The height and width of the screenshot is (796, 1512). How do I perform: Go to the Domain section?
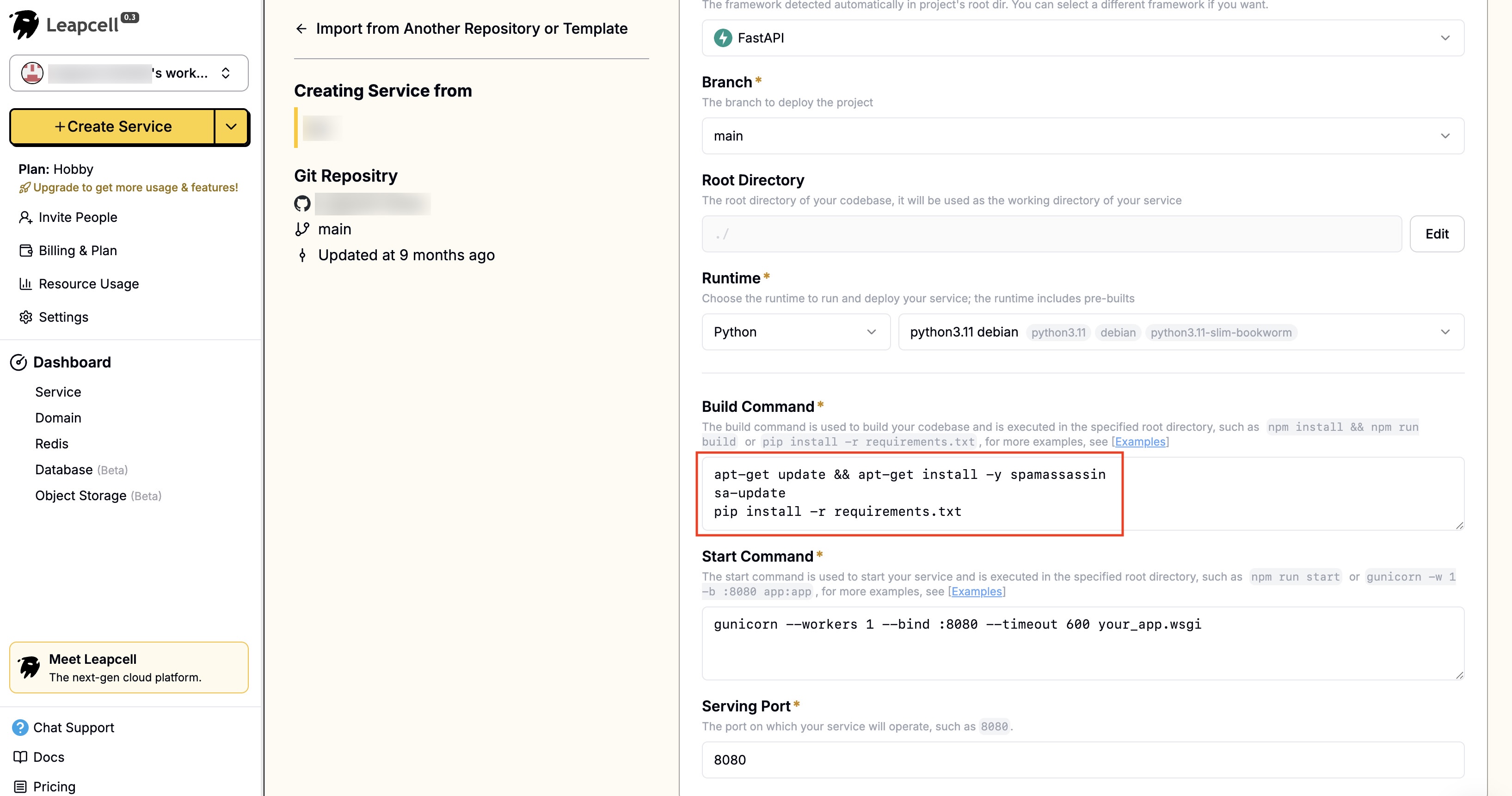click(58, 418)
